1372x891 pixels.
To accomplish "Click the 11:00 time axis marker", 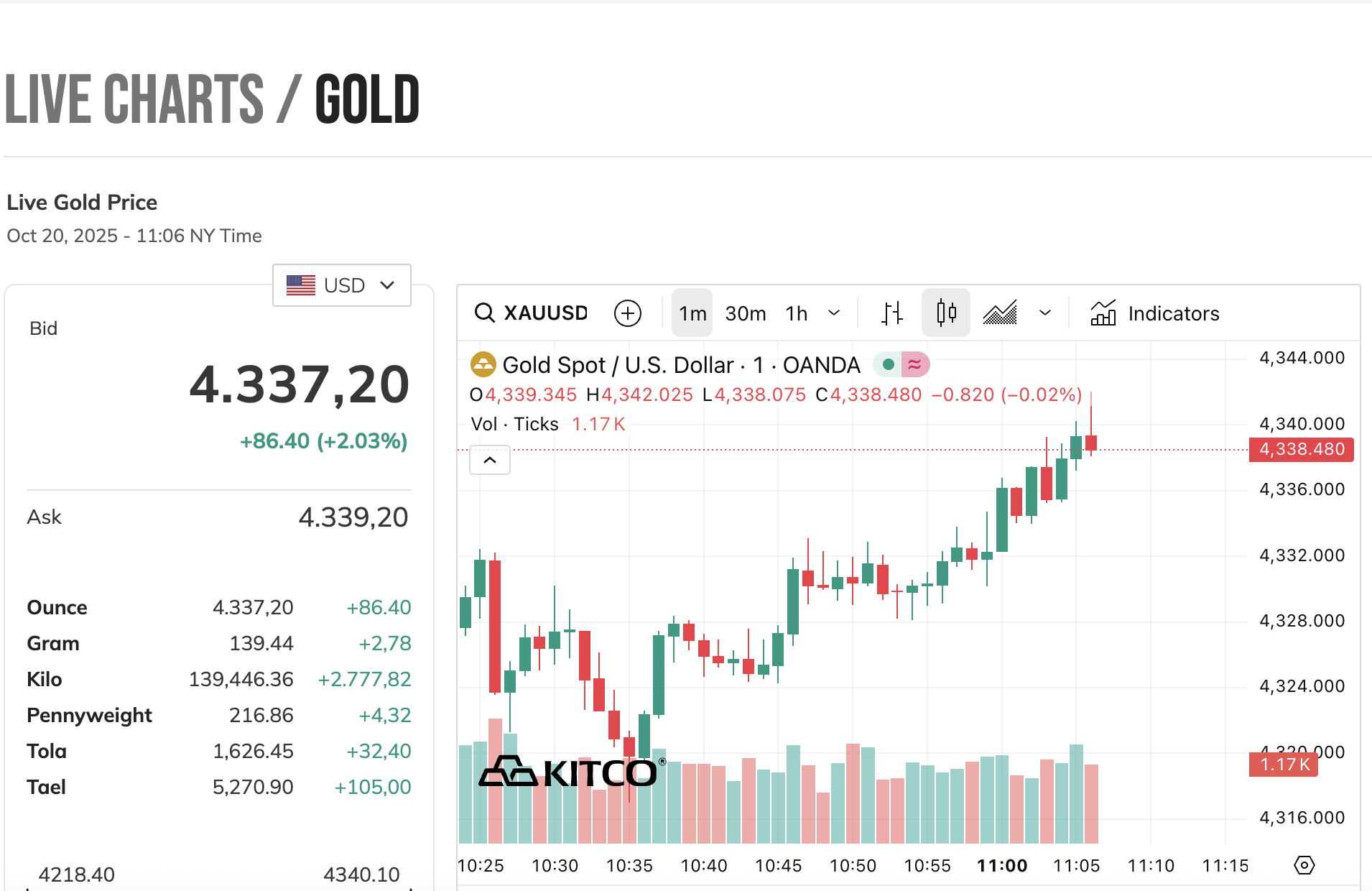I will [x=1002, y=866].
